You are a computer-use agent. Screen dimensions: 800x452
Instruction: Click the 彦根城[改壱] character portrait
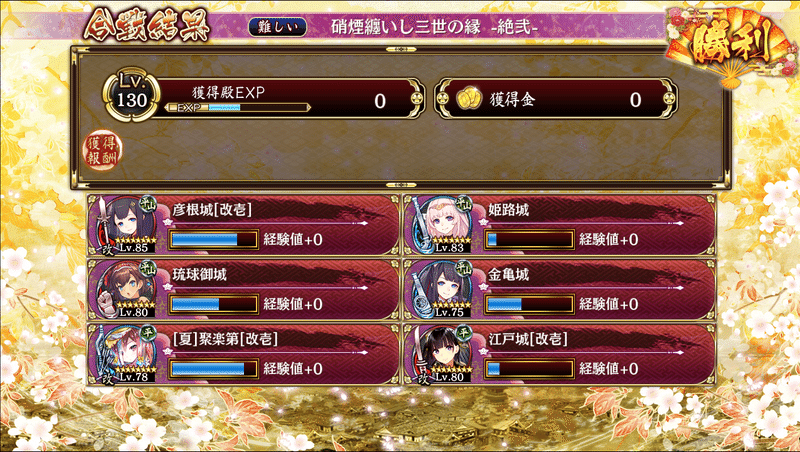pyautogui.click(x=124, y=225)
